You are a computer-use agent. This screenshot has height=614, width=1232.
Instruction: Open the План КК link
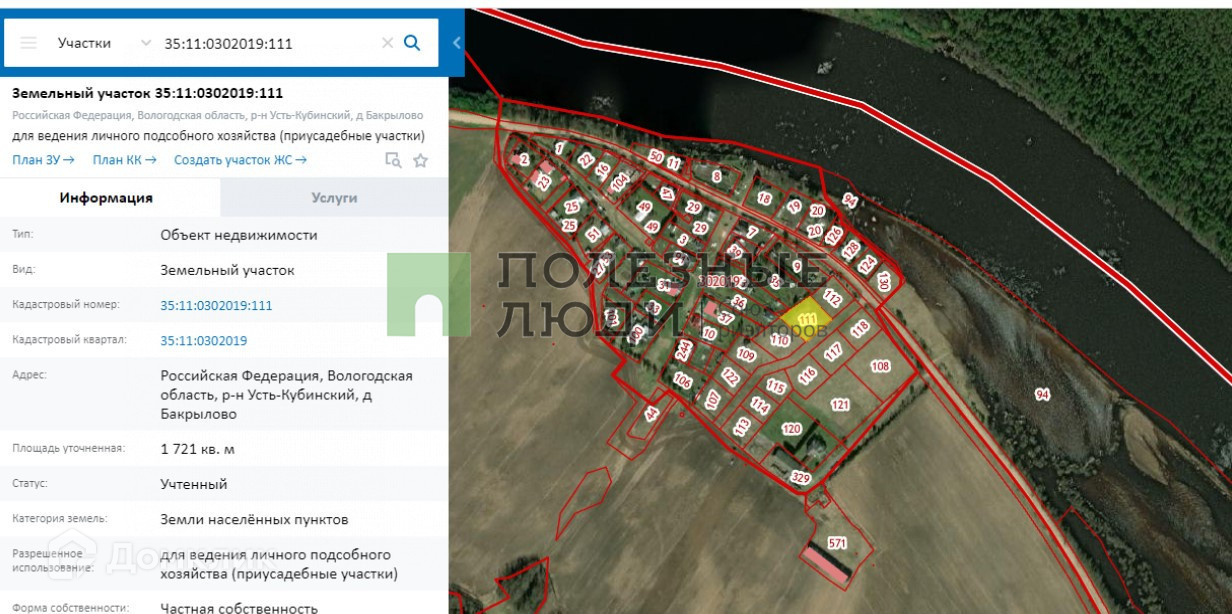[x=124, y=160]
